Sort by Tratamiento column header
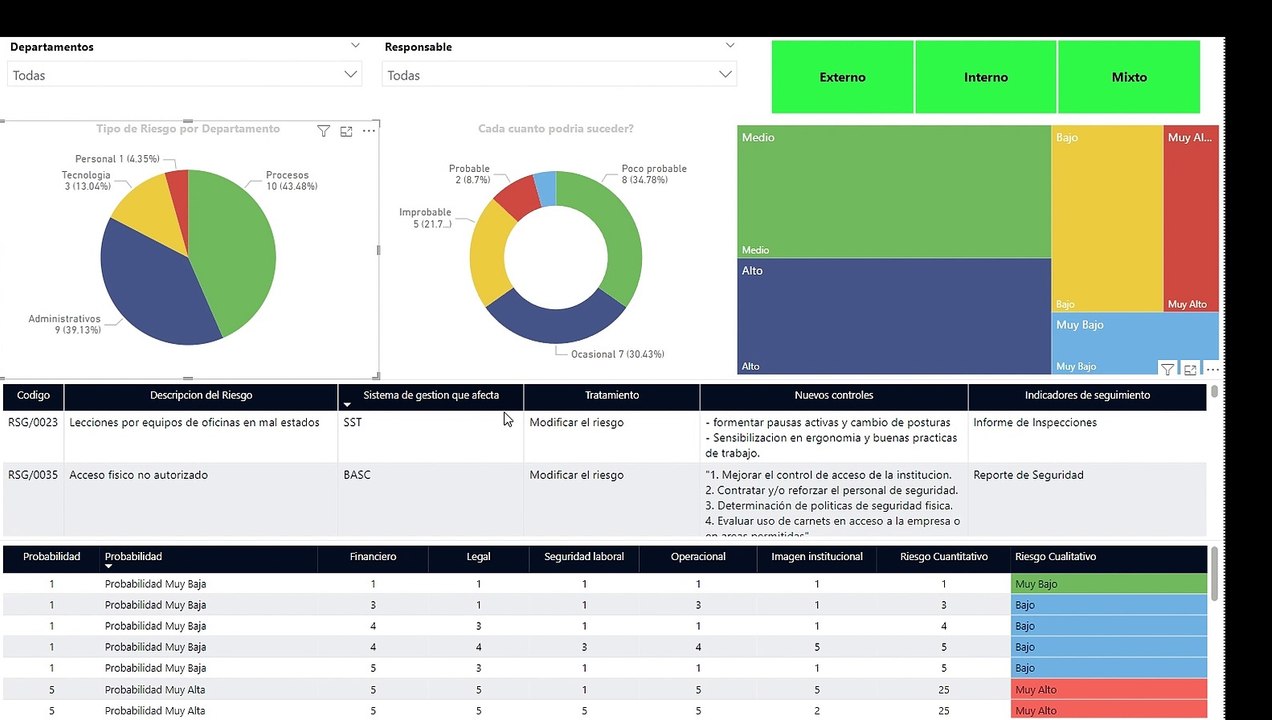The width and height of the screenshot is (1272, 720). (x=612, y=395)
